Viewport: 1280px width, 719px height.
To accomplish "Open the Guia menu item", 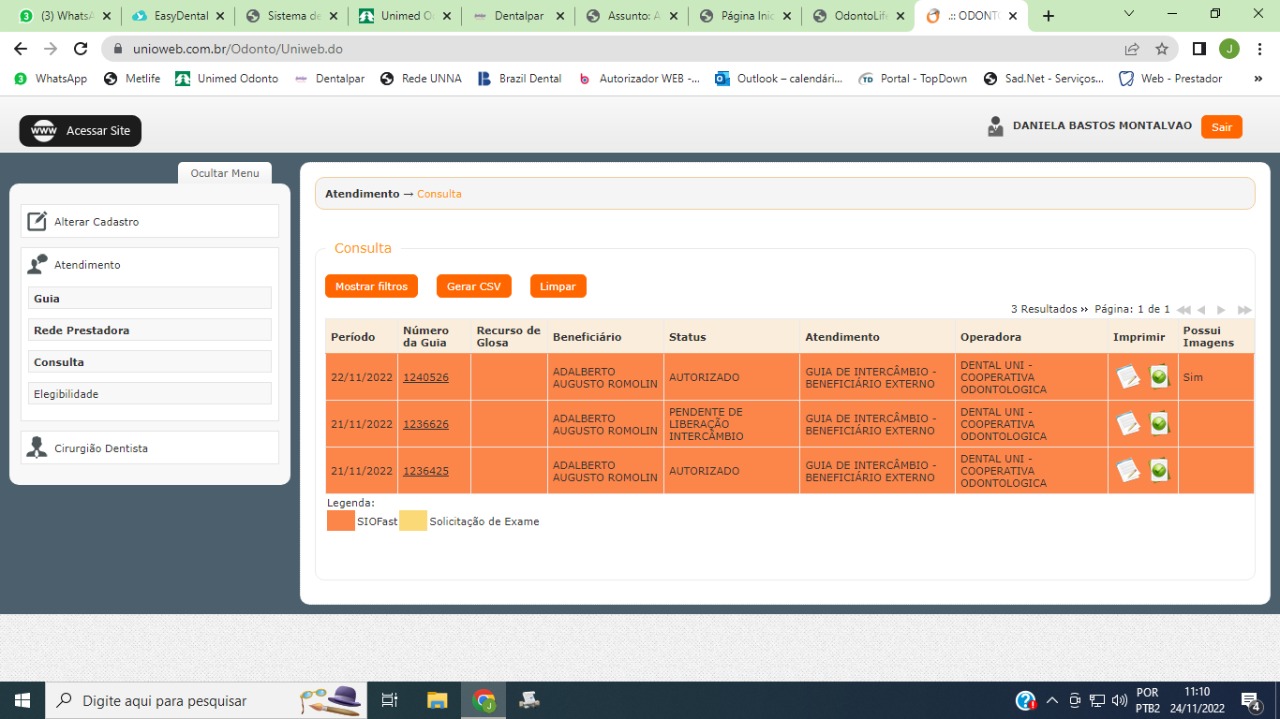I will 150,299.
